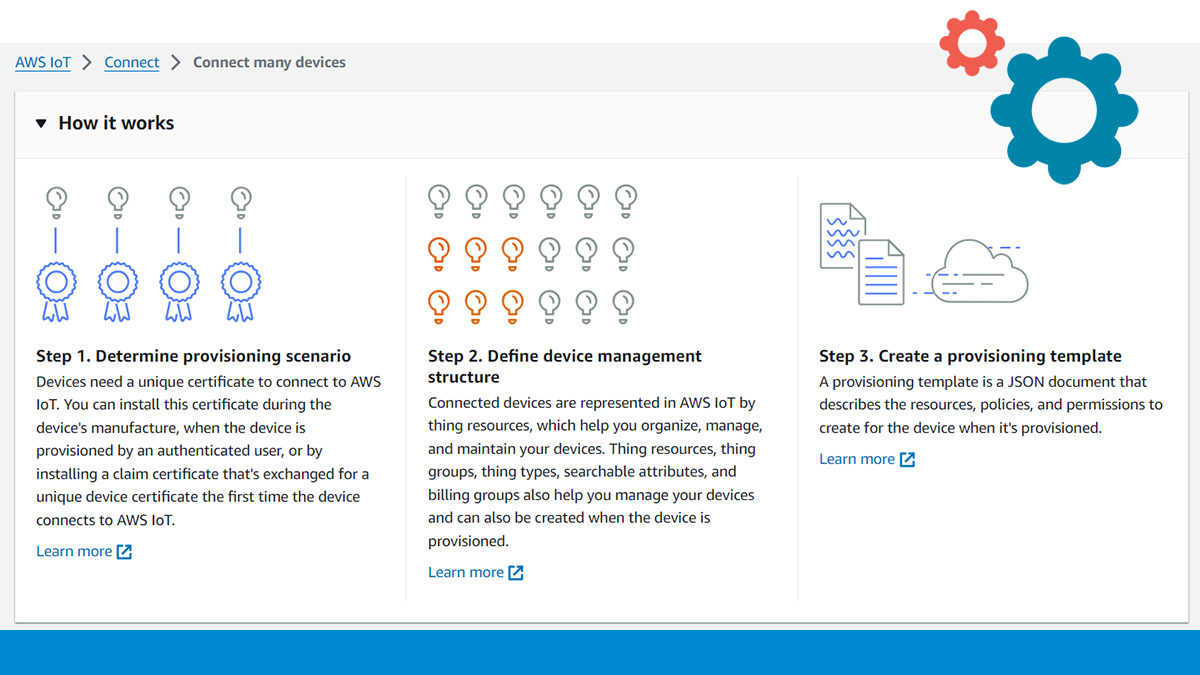Click the chevron between AWS IoT and Connect
Screen dimensions: 1200x675
click(x=88, y=62)
